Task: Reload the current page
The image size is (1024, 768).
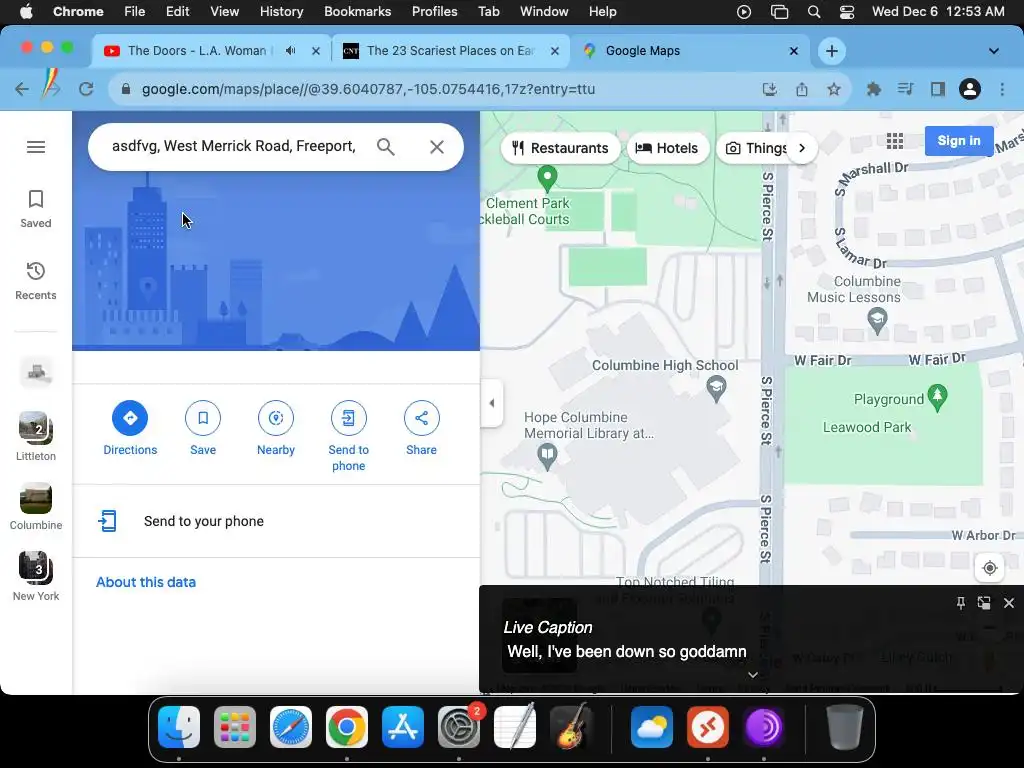Action: (x=86, y=89)
